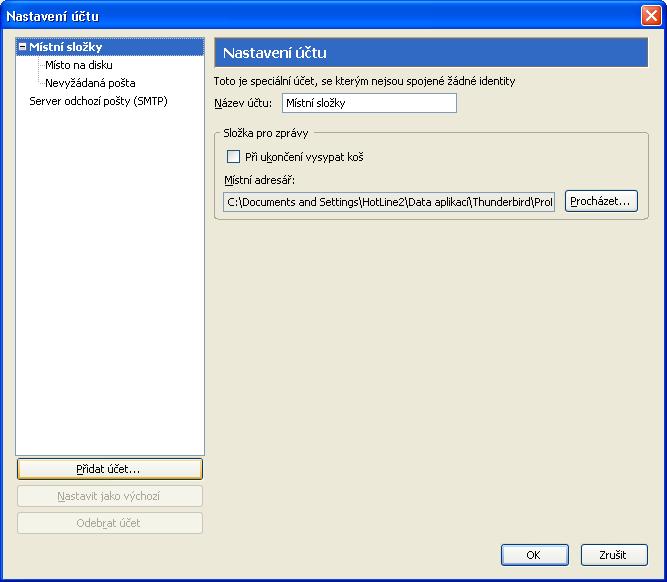The height and width of the screenshot is (582, 667).
Task: Select Nevyžádaná pošta in the tree
Action: pyautogui.click(x=90, y=83)
